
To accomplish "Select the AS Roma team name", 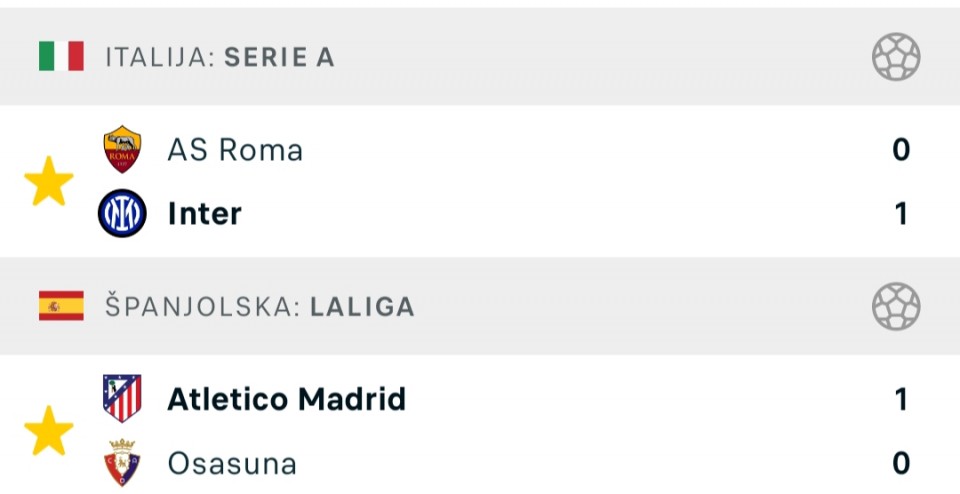I will coord(235,150).
